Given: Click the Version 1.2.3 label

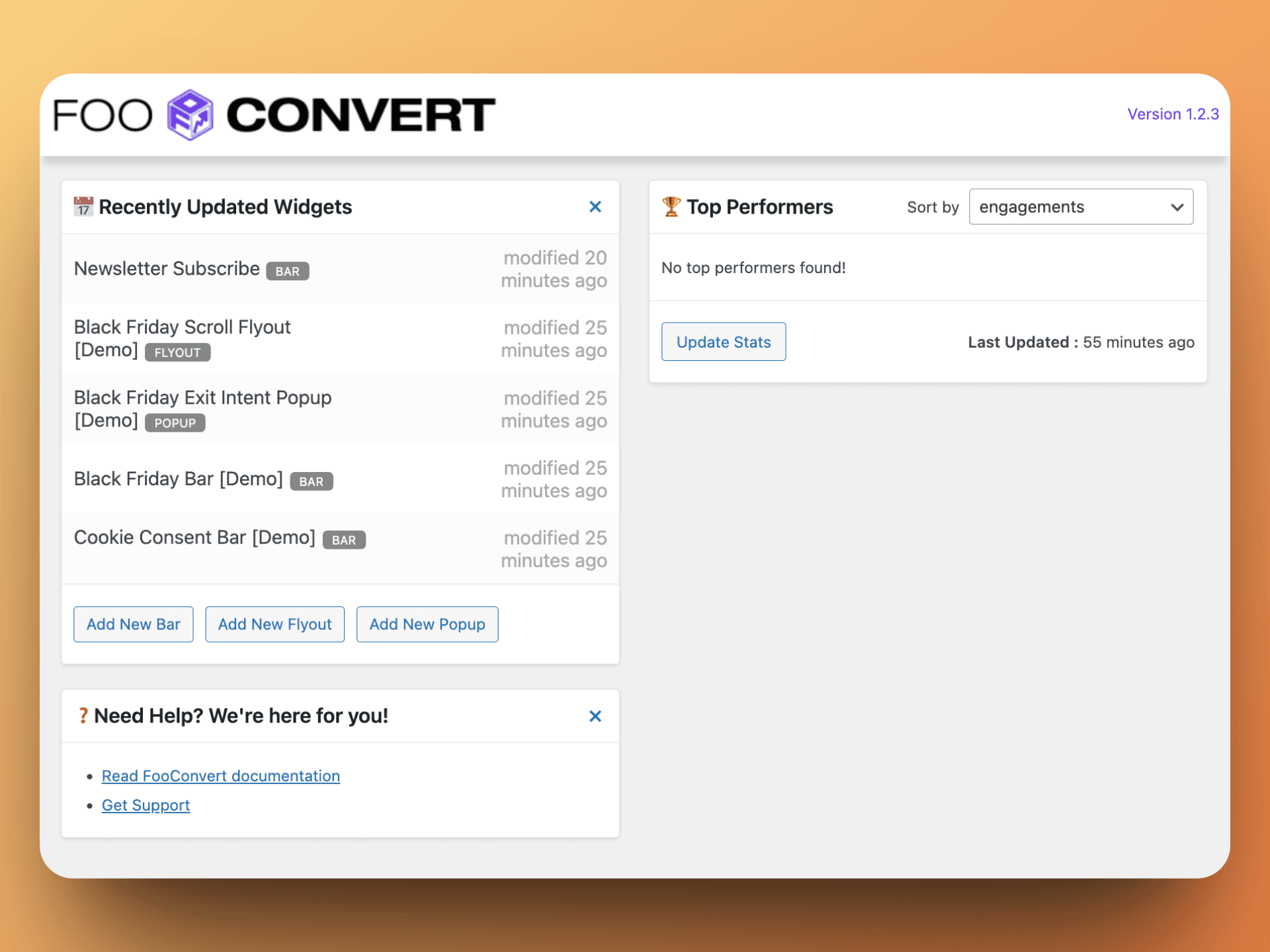Looking at the screenshot, I should tap(1173, 114).
